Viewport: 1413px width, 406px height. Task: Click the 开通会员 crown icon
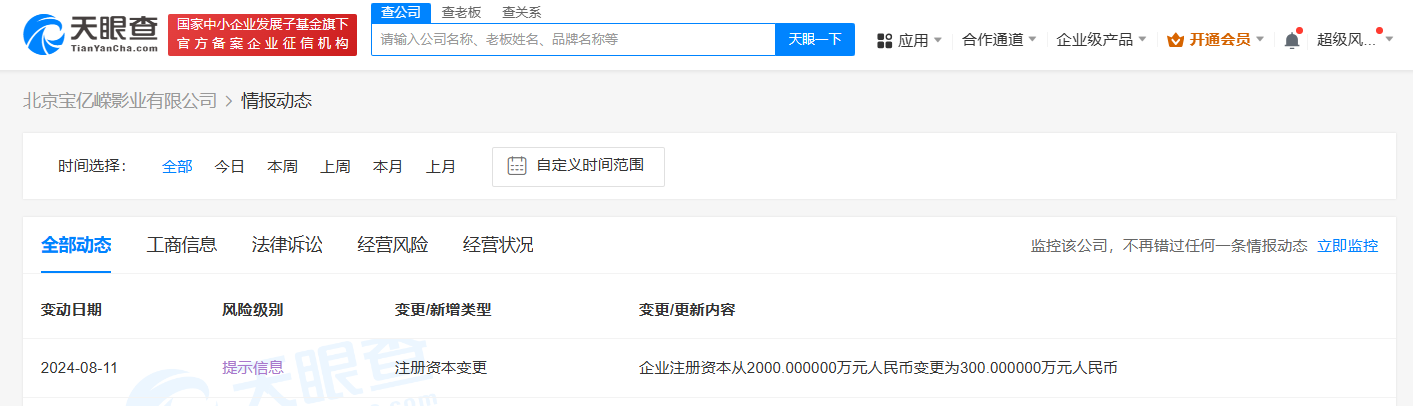[1175, 40]
